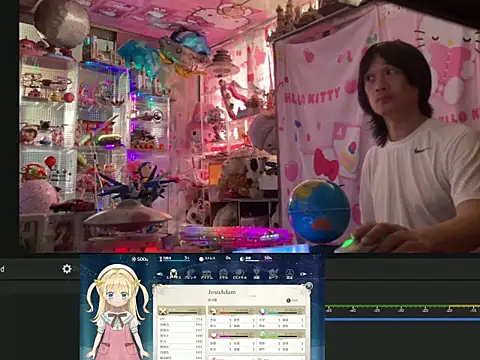Click the red stat category header icon
Image resolution: width=480 pixels, height=360 pixels.
click(214, 311)
